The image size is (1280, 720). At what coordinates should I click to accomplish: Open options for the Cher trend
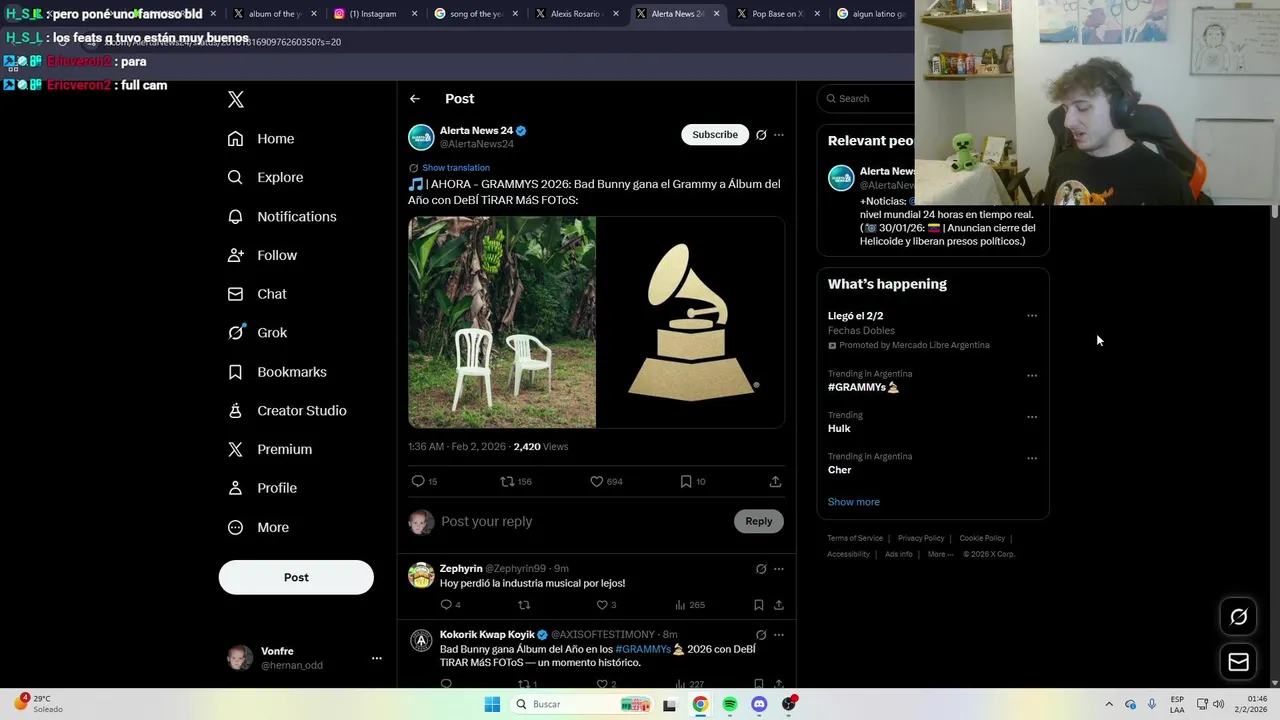1032,459
